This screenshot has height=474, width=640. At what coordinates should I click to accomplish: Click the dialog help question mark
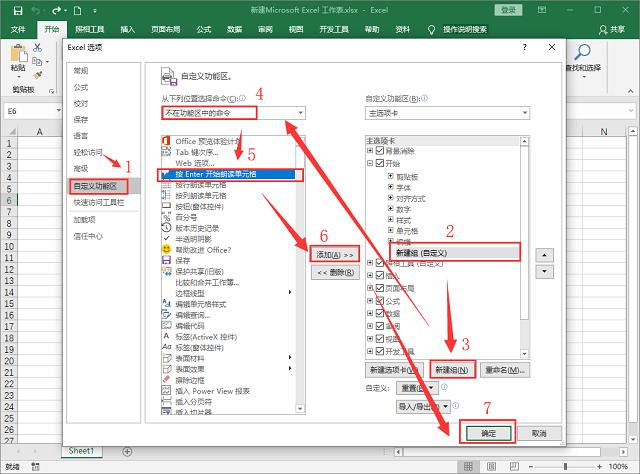pyautogui.click(x=524, y=47)
